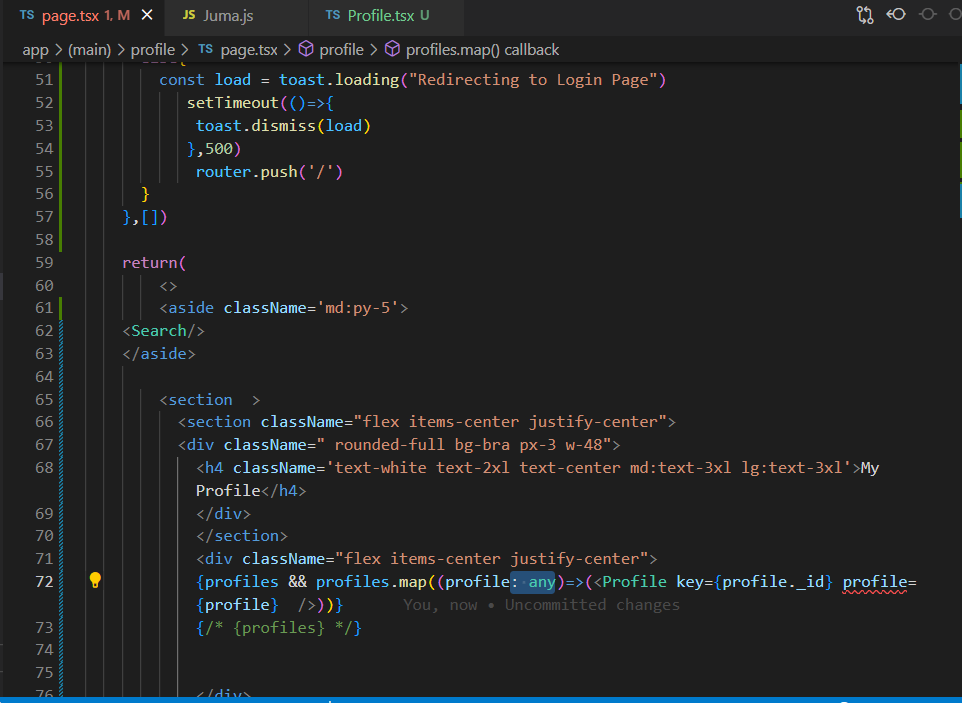Click the greyed-out Git commit revision icon

click(x=928, y=14)
